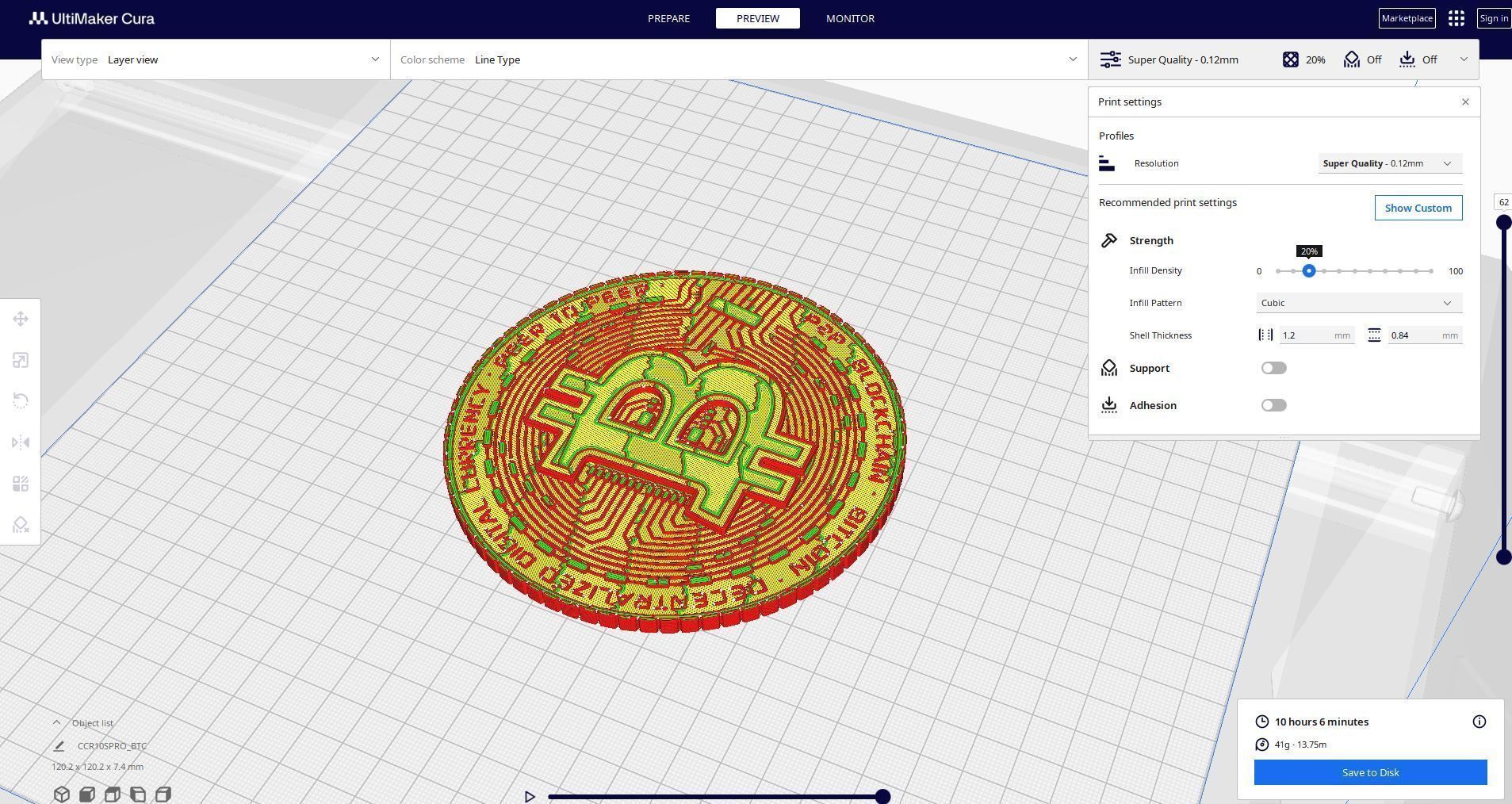
Task: Click the pencil icon to rename CCR10SPRO_BTC
Action: click(x=59, y=746)
